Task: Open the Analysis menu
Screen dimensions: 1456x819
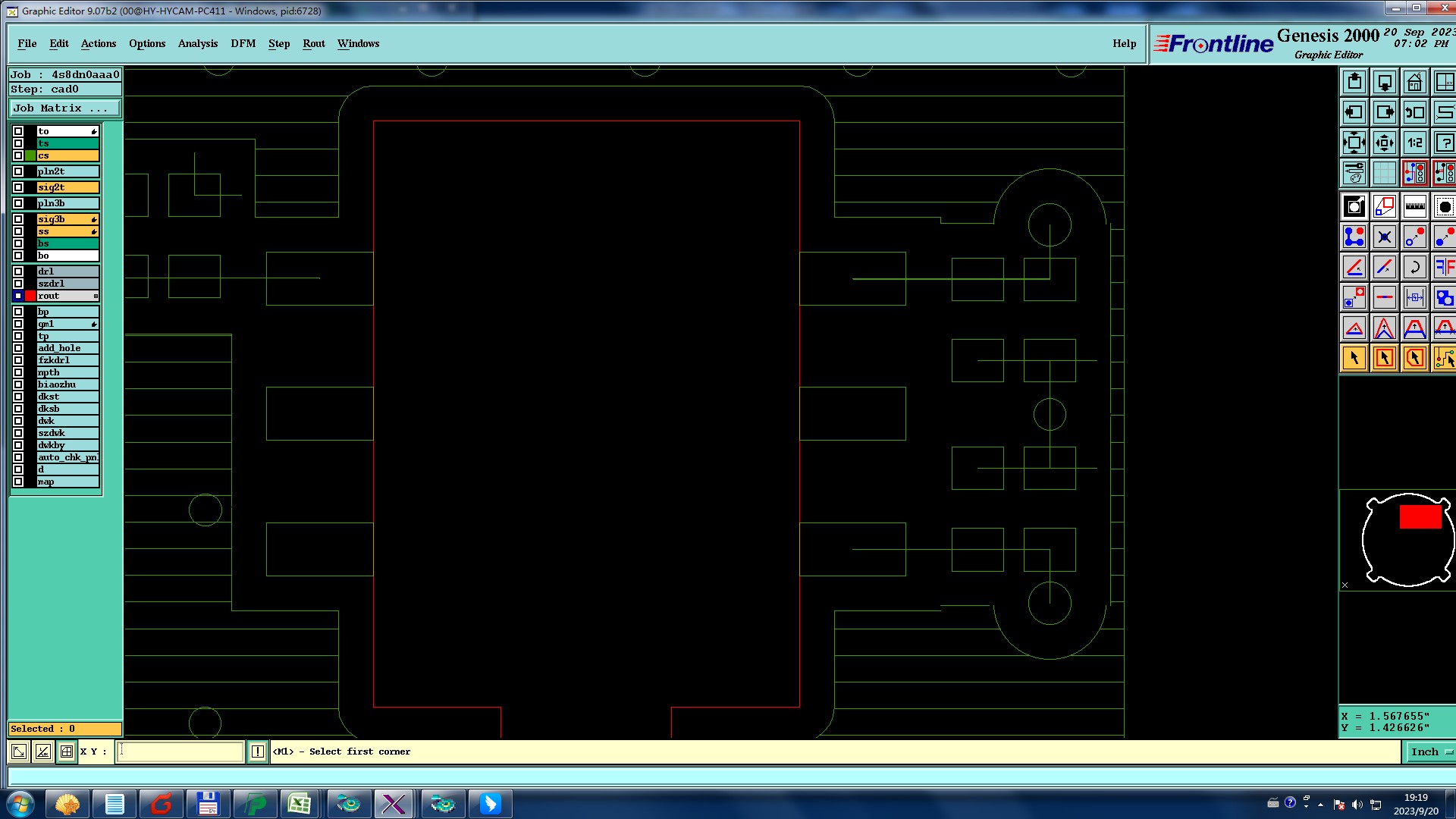Action: tap(197, 43)
